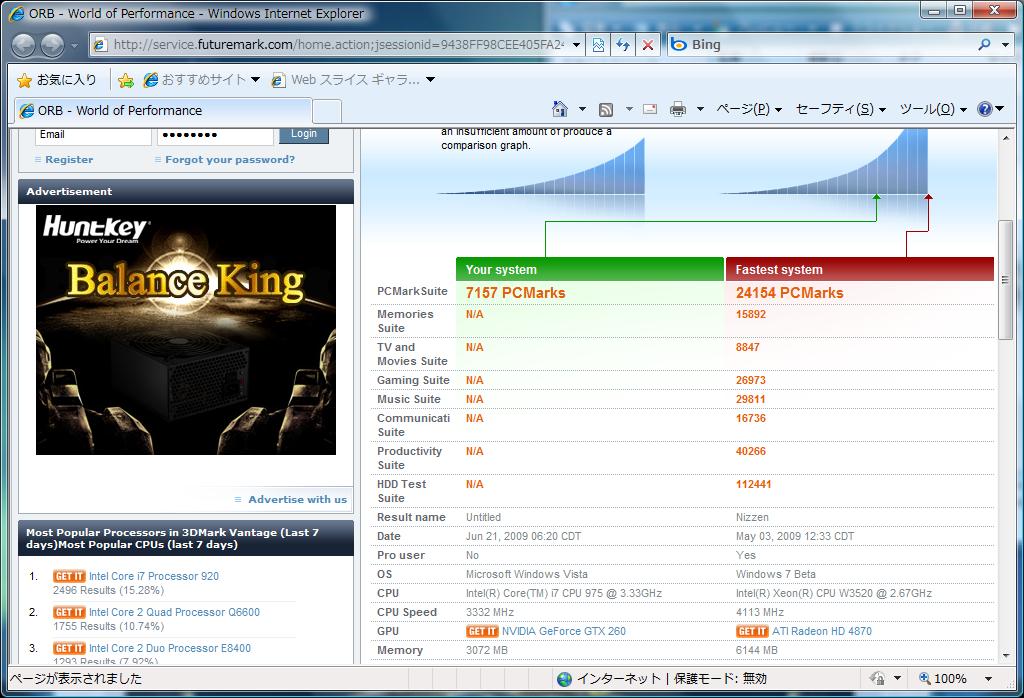Click the インターネット zone globe icon

pos(564,679)
